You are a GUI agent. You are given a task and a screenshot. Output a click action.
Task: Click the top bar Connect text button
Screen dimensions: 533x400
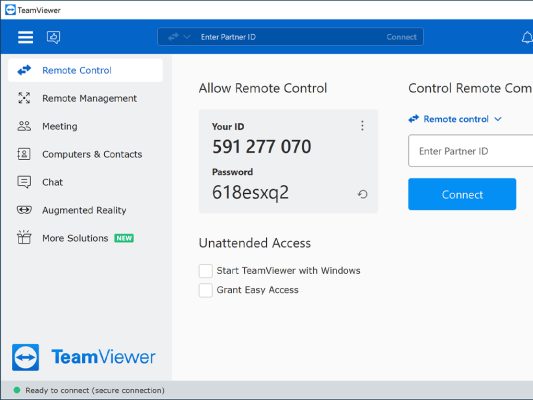pyautogui.click(x=401, y=37)
